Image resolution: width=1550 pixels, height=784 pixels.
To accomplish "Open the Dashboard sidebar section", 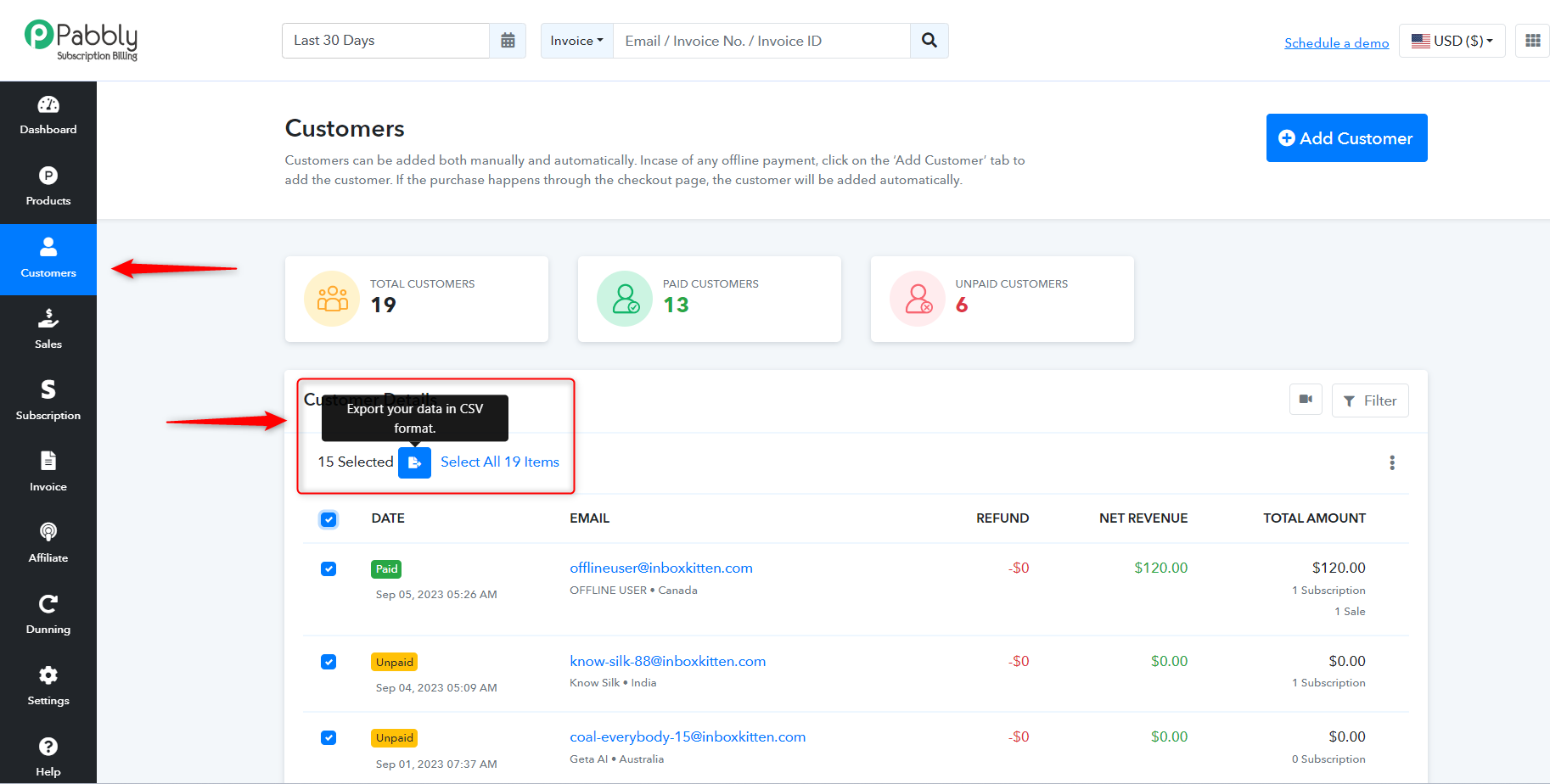I will coord(48,116).
